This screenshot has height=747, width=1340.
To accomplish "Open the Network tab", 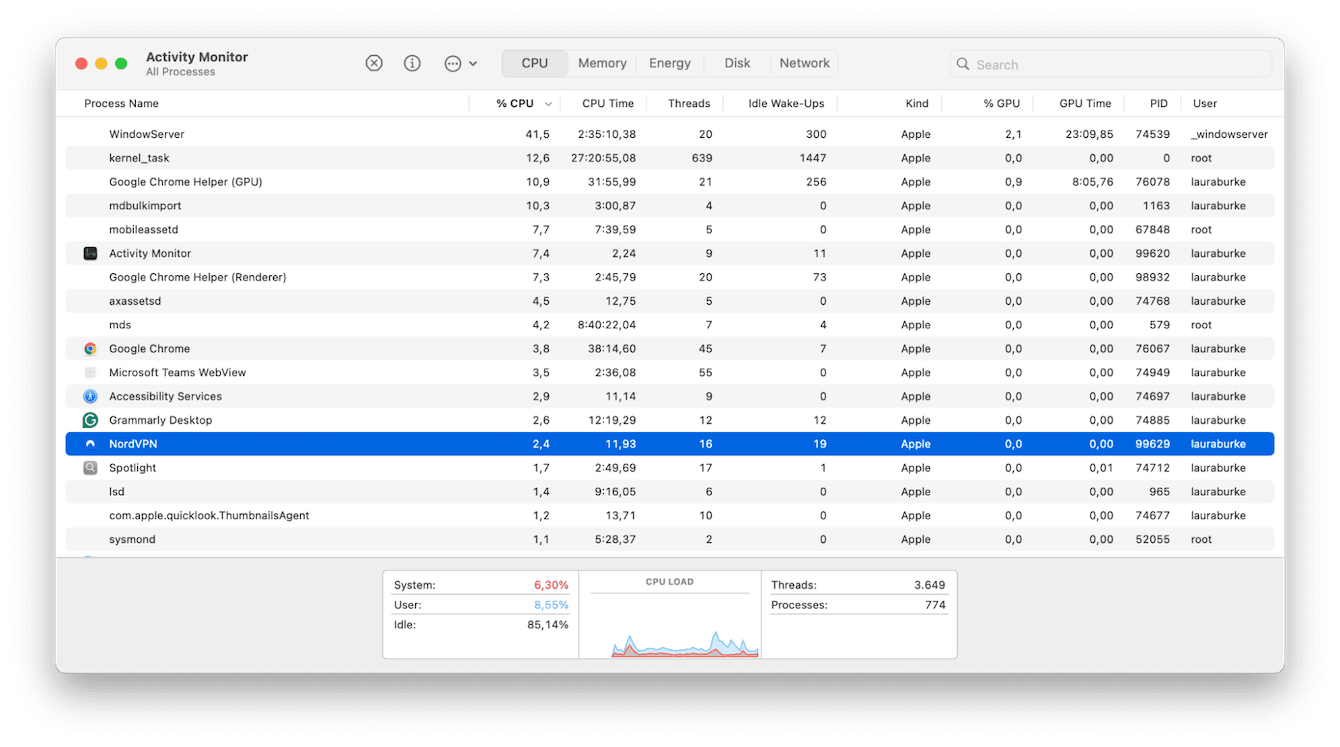I will 804,62.
